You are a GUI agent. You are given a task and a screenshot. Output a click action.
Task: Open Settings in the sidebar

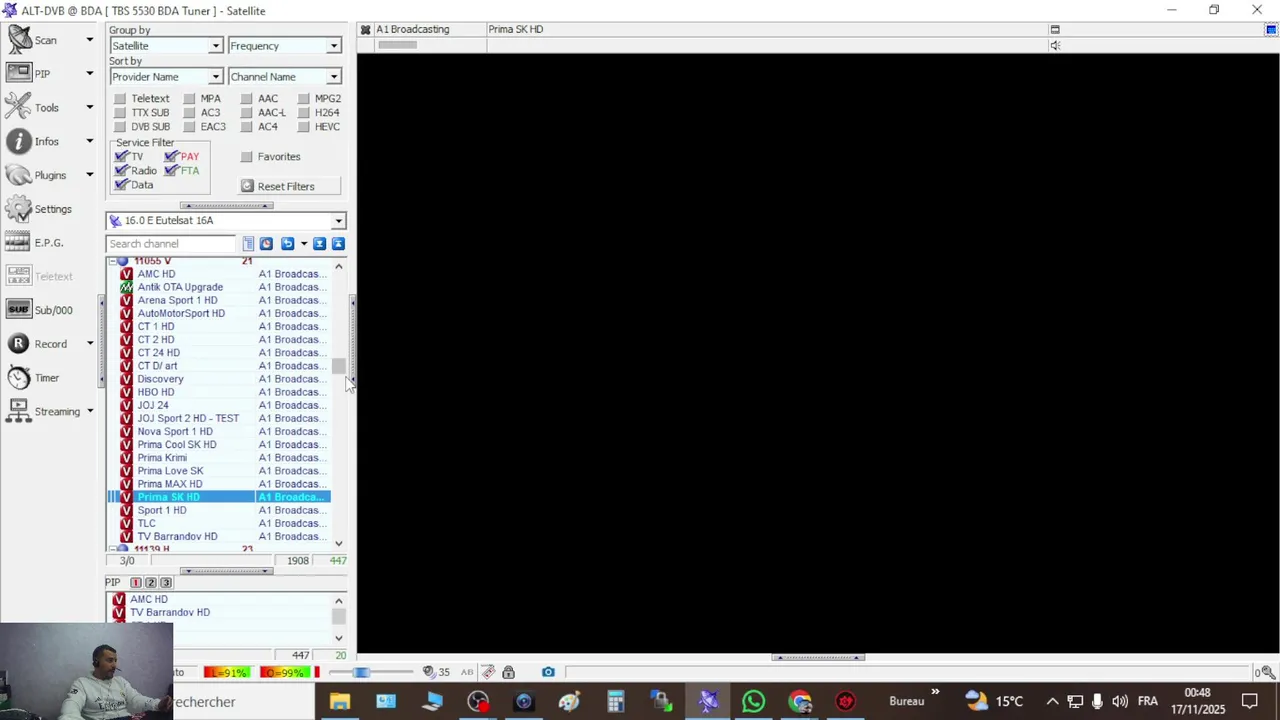pyautogui.click(x=38, y=209)
